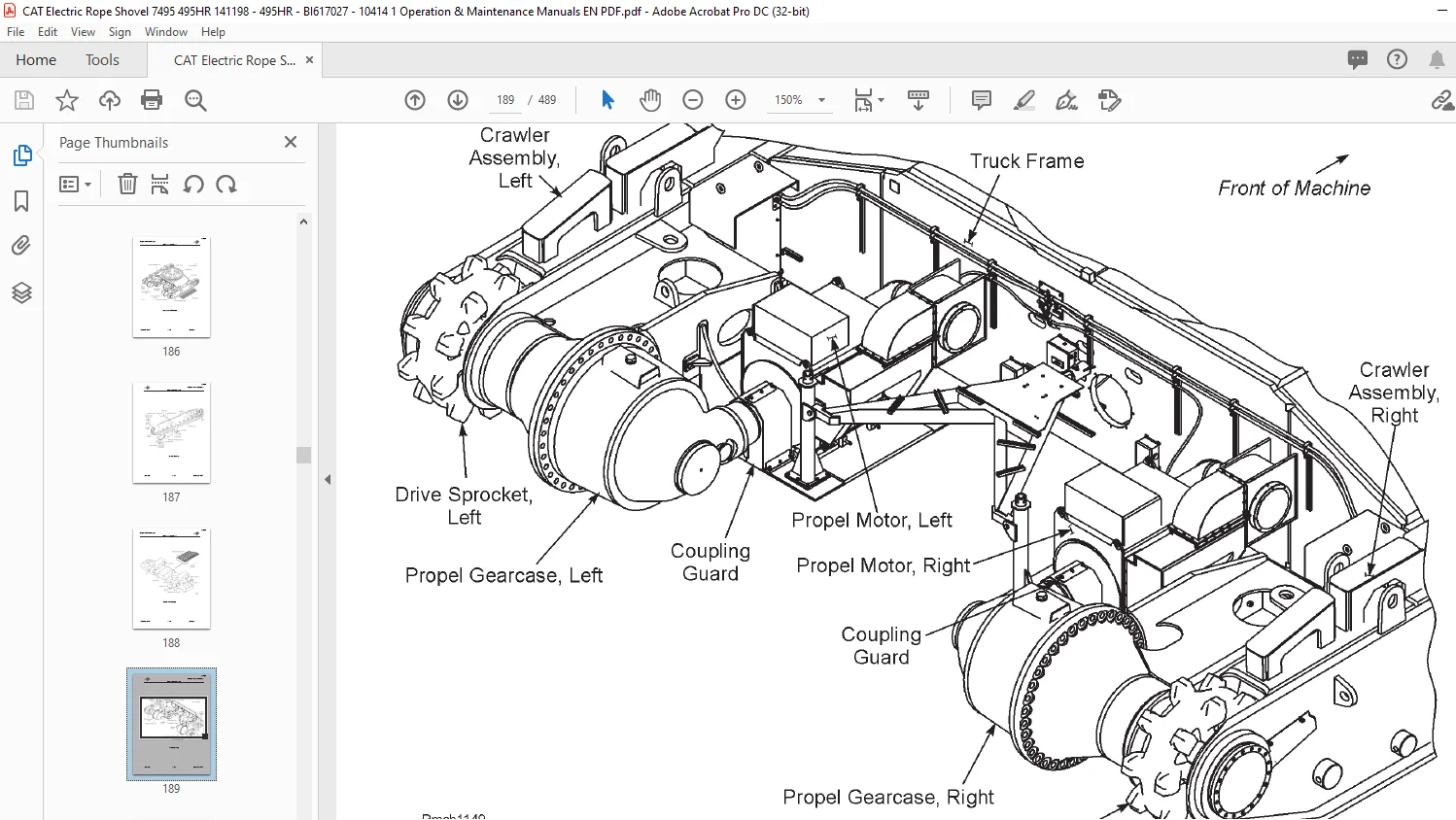The width and height of the screenshot is (1456, 820).
Task: Rotate the page counterclockwise
Action: point(193,184)
